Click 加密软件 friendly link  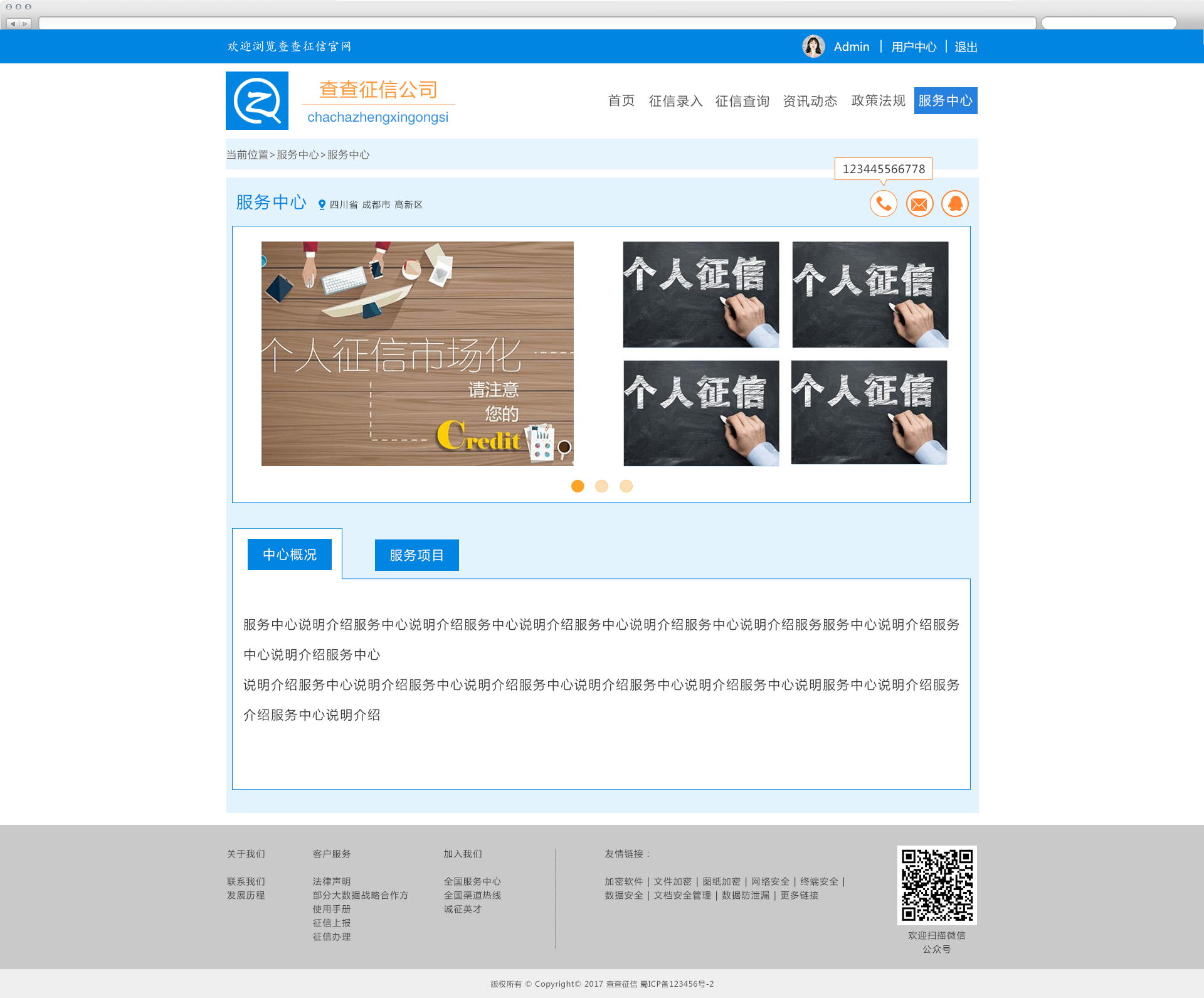click(624, 881)
